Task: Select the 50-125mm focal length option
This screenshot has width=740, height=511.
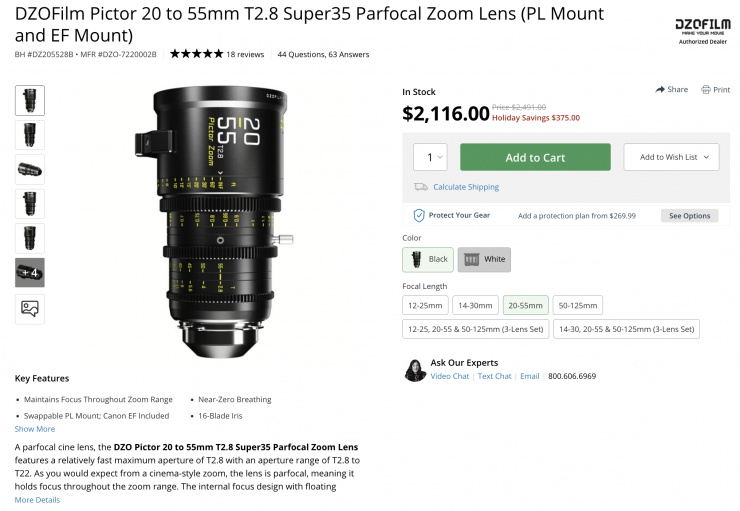Action: (x=578, y=305)
